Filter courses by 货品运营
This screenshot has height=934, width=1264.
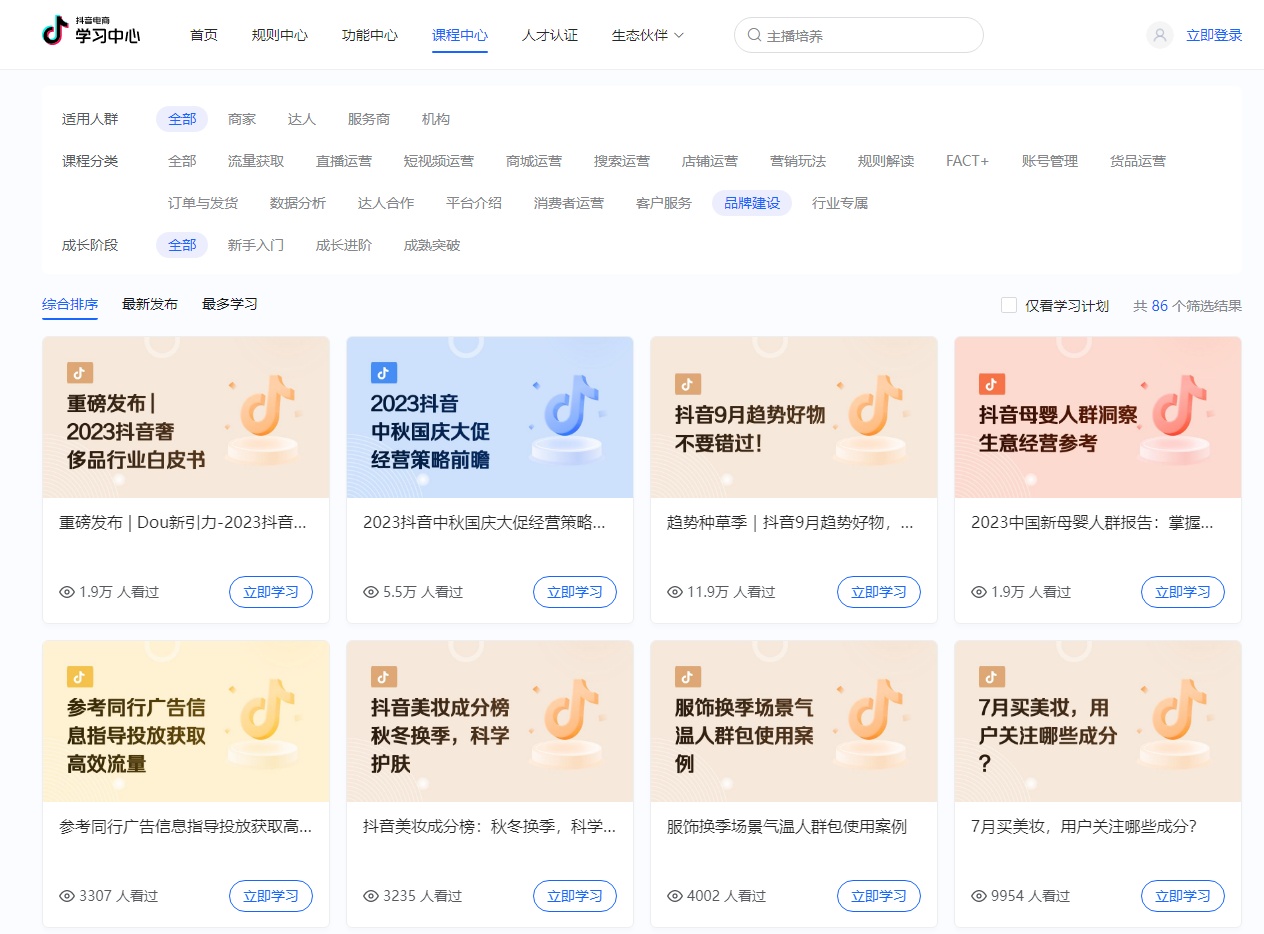pyautogui.click(x=1138, y=161)
